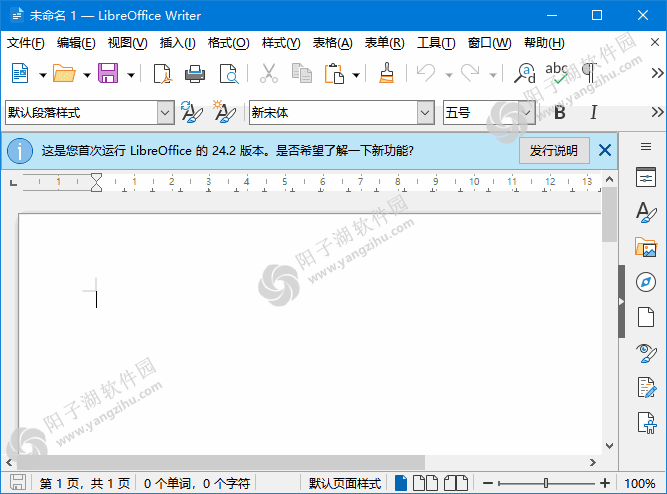
Task: Click the word count status bar entry
Action: (197, 483)
